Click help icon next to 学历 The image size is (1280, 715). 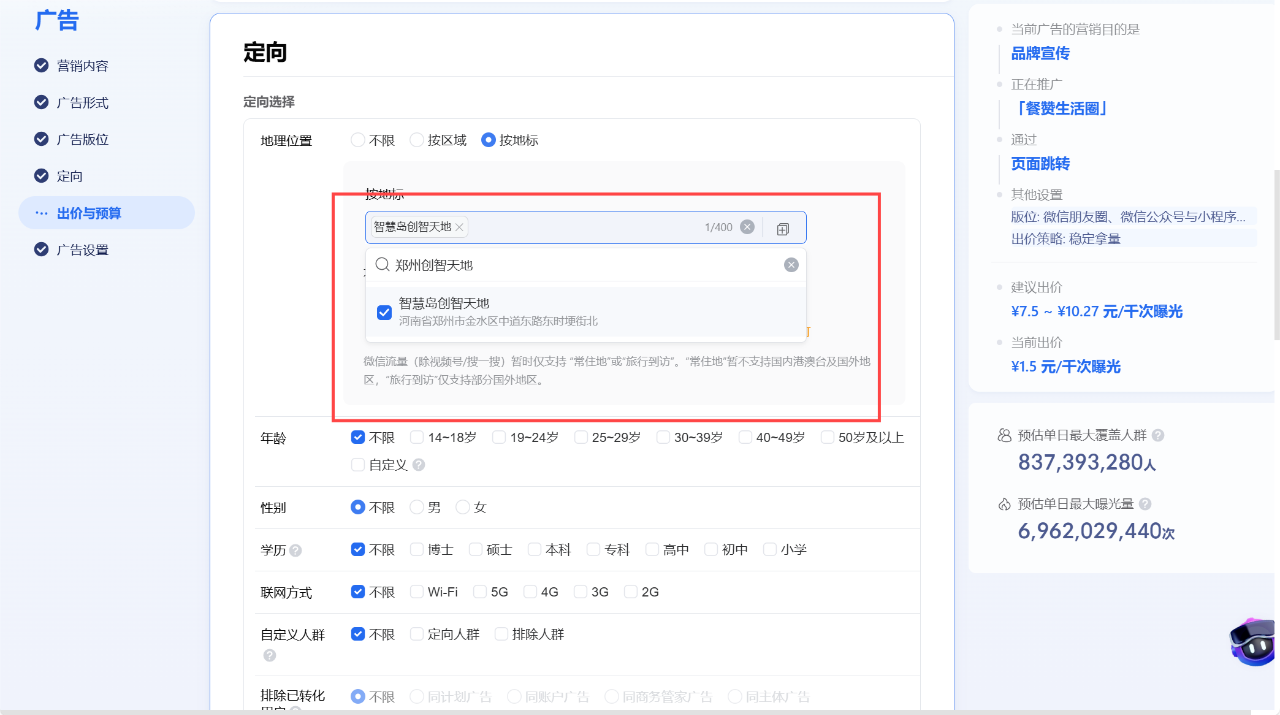coord(296,551)
